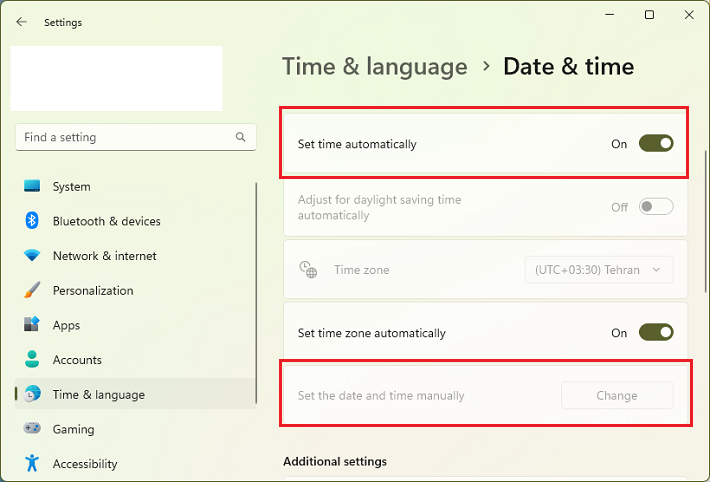Click the user profile area
This screenshot has width=710, height=482.
click(x=116, y=78)
